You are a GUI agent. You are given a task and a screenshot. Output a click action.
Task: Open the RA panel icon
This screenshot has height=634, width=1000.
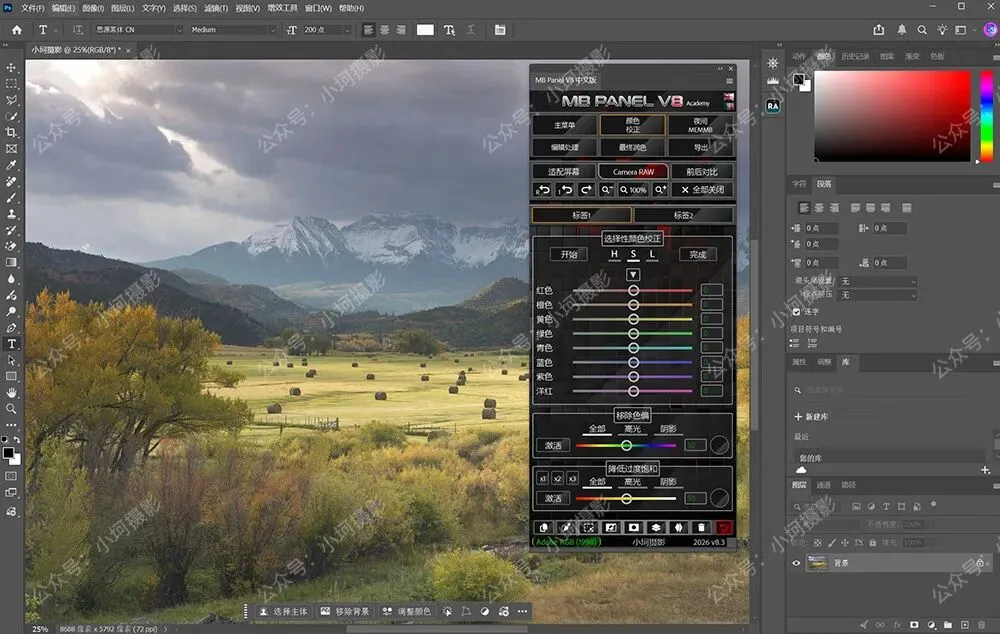[773, 107]
